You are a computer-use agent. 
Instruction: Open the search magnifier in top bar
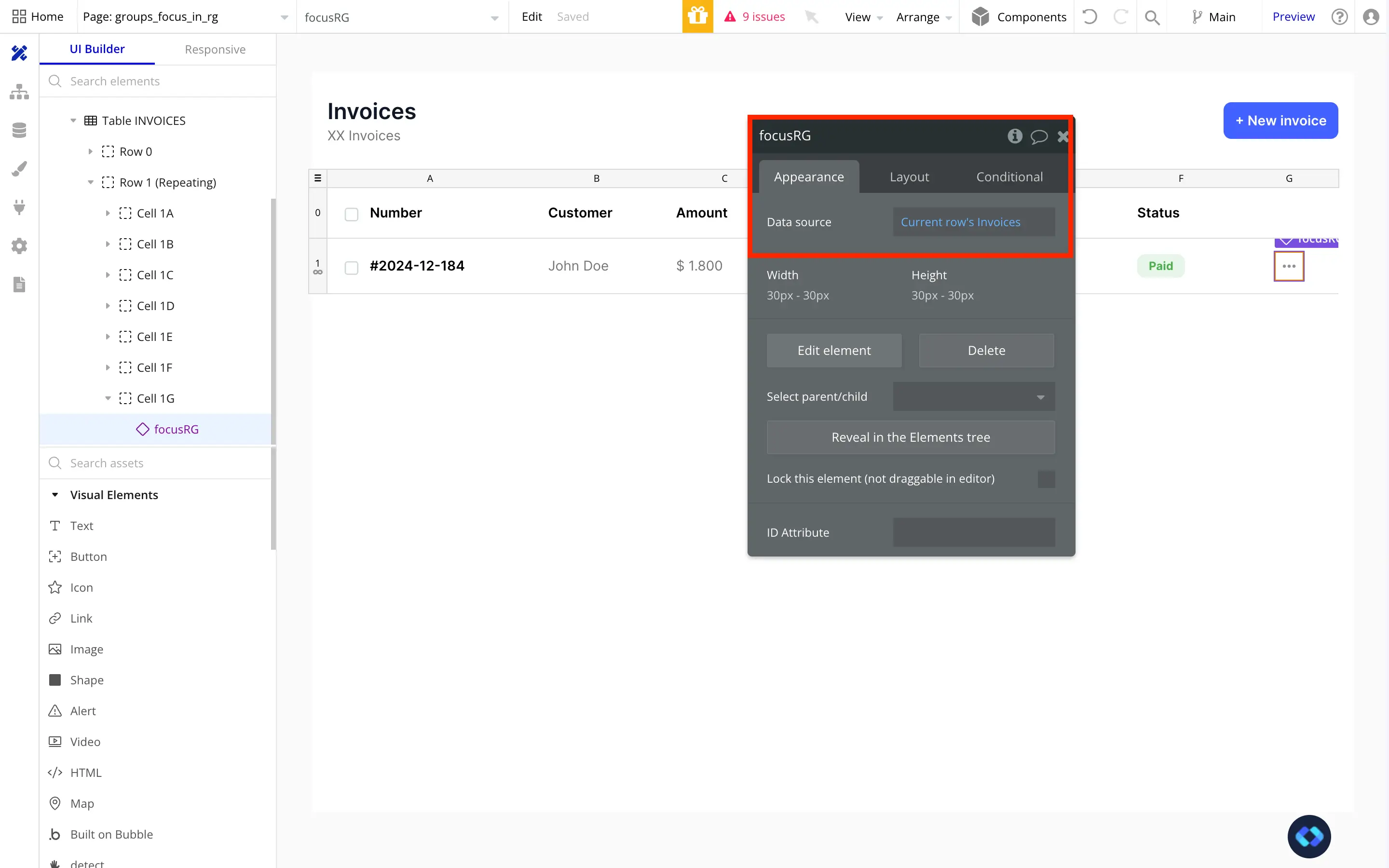pyautogui.click(x=1151, y=17)
